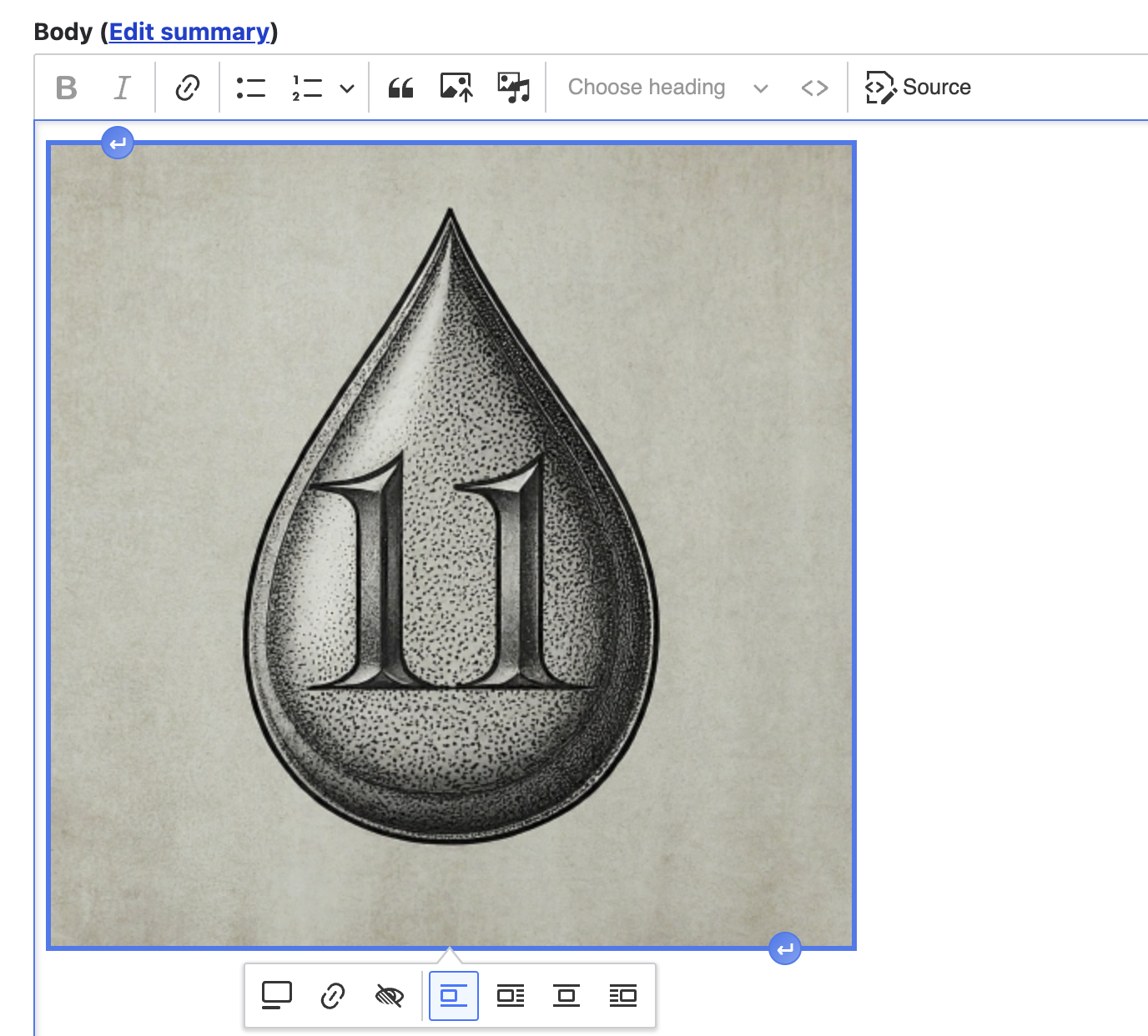This screenshot has width=1148, height=1036.
Task: Enable wrap text around image
Action: 511,994
